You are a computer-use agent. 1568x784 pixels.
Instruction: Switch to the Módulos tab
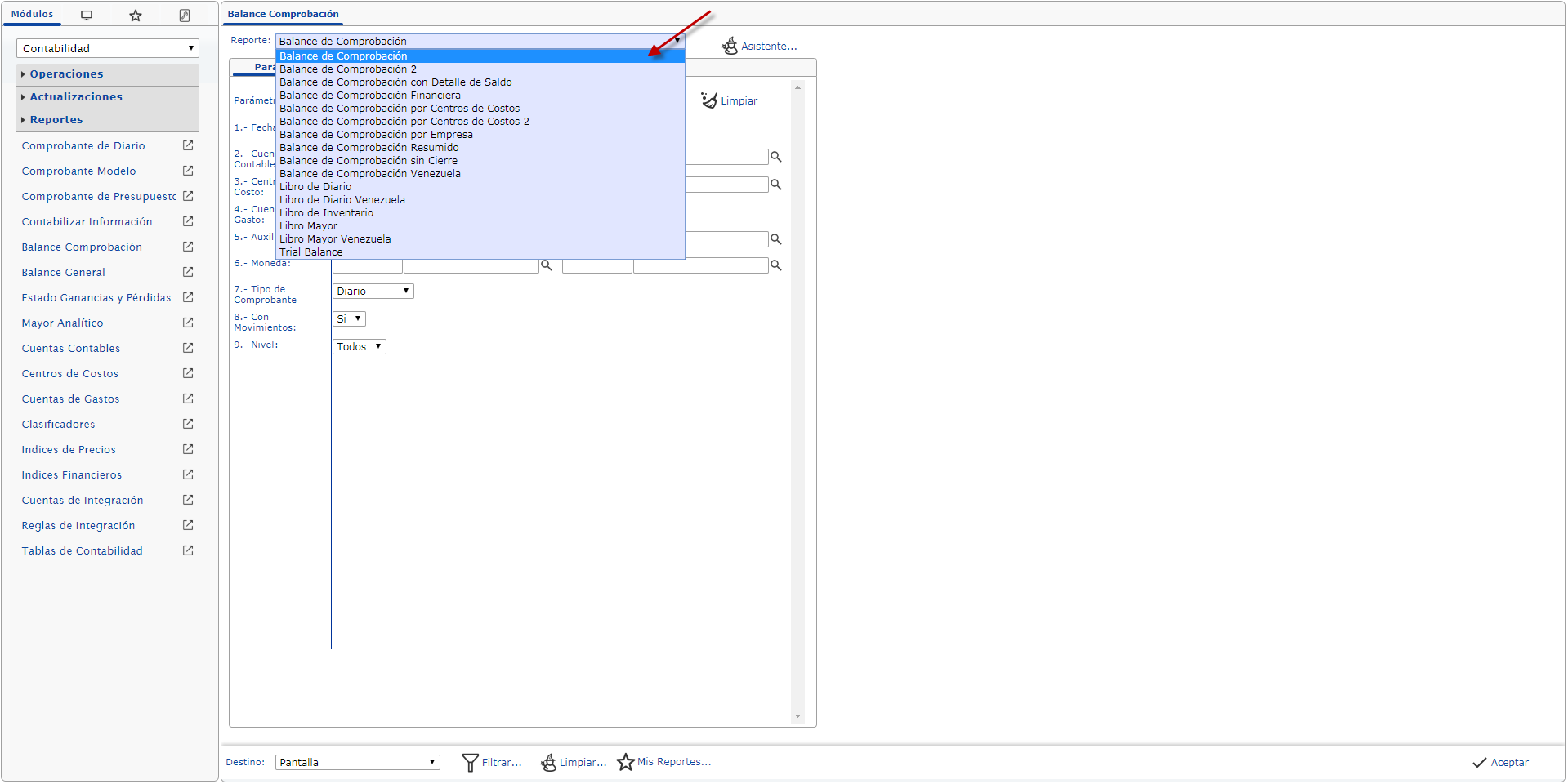33,15
